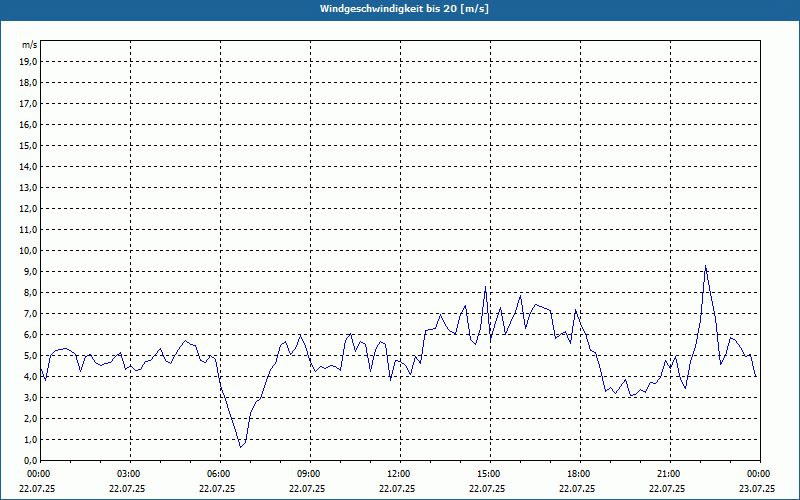Click the '23.07.25' date label
800x500 pixels.
click(757, 488)
